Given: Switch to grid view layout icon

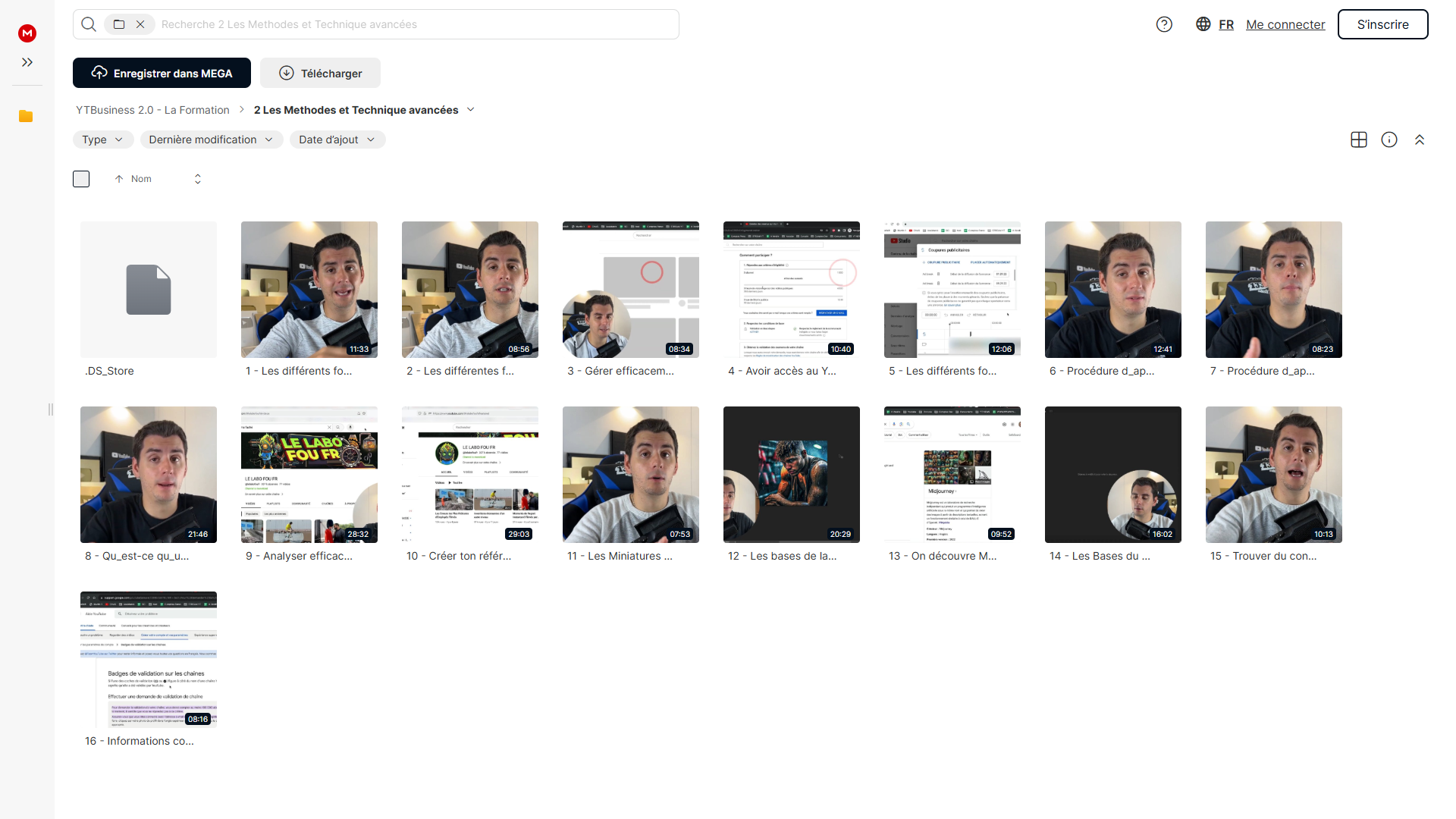Looking at the screenshot, I should point(1359,140).
